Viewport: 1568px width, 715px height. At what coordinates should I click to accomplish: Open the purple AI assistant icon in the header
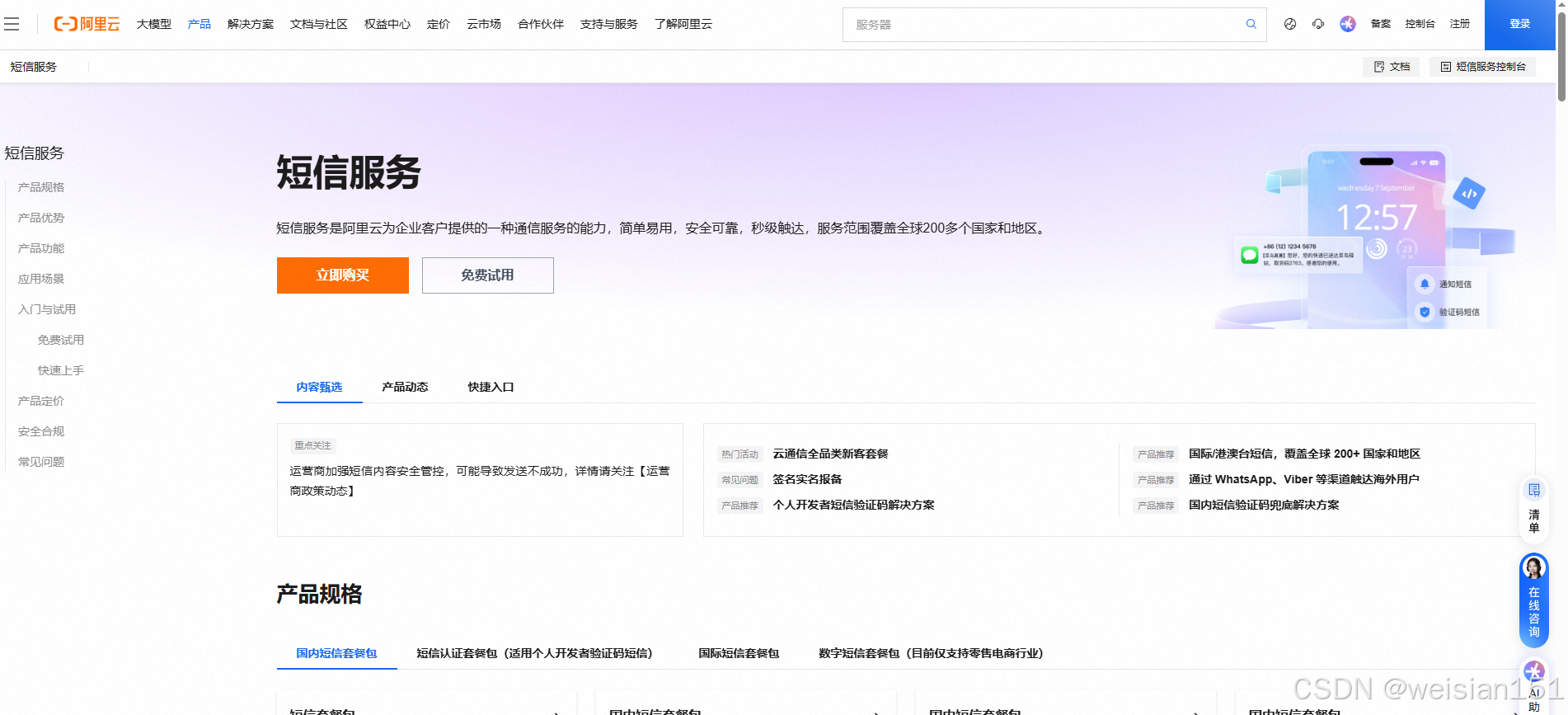1348,24
